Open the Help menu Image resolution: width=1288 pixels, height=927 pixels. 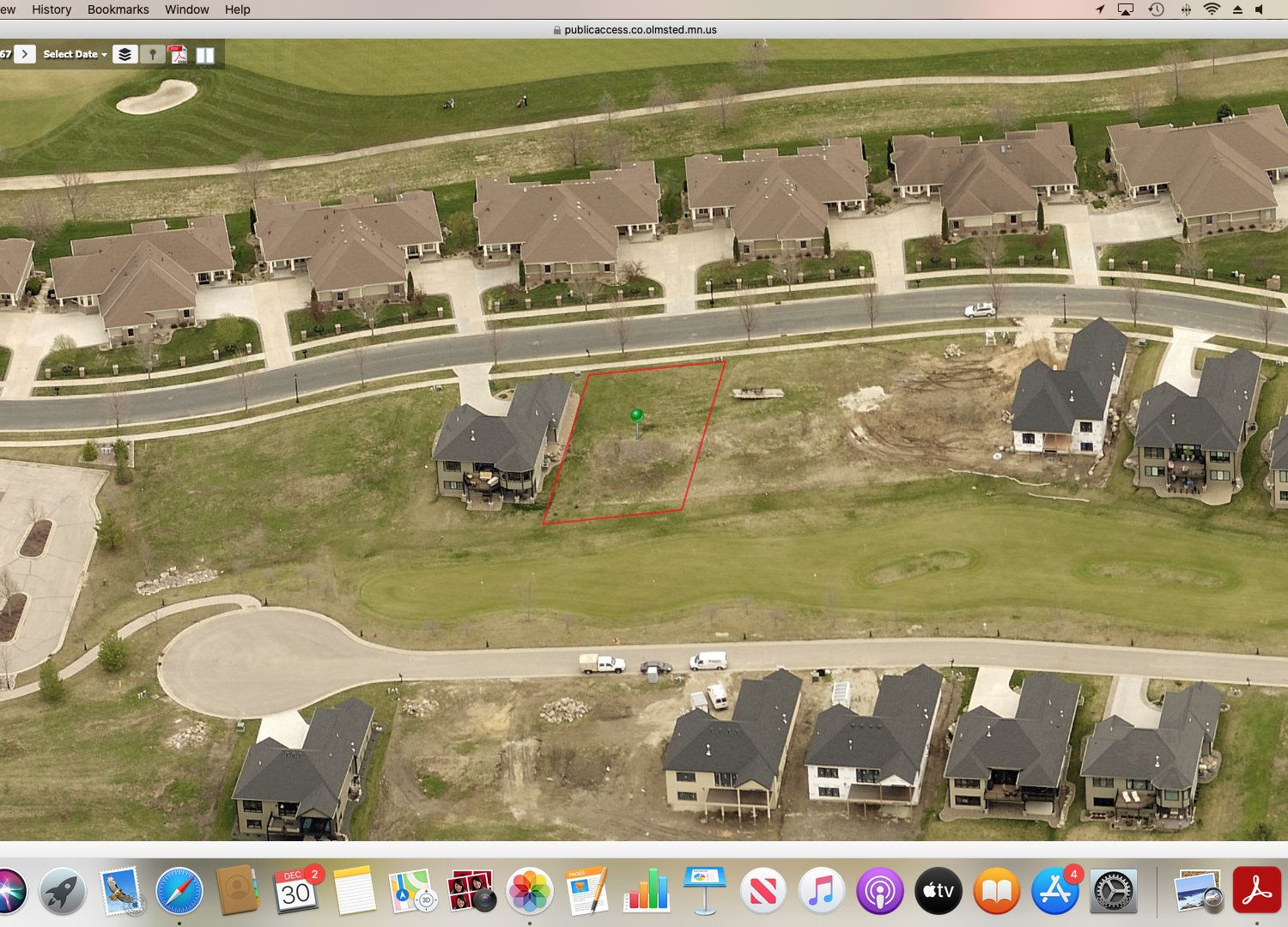pyautogui.click(x=238, y=9)
